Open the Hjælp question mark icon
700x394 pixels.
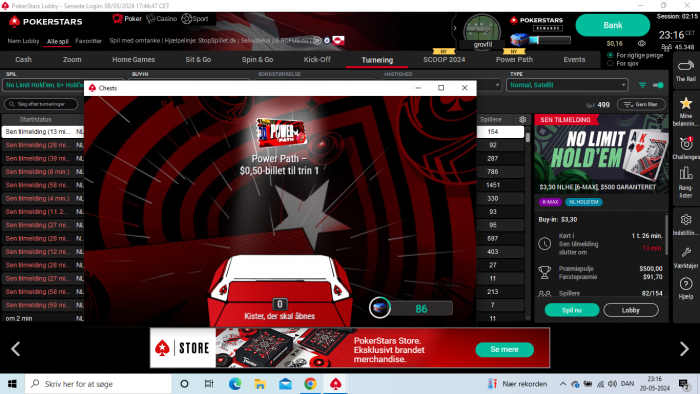click(x=686, y=284)
